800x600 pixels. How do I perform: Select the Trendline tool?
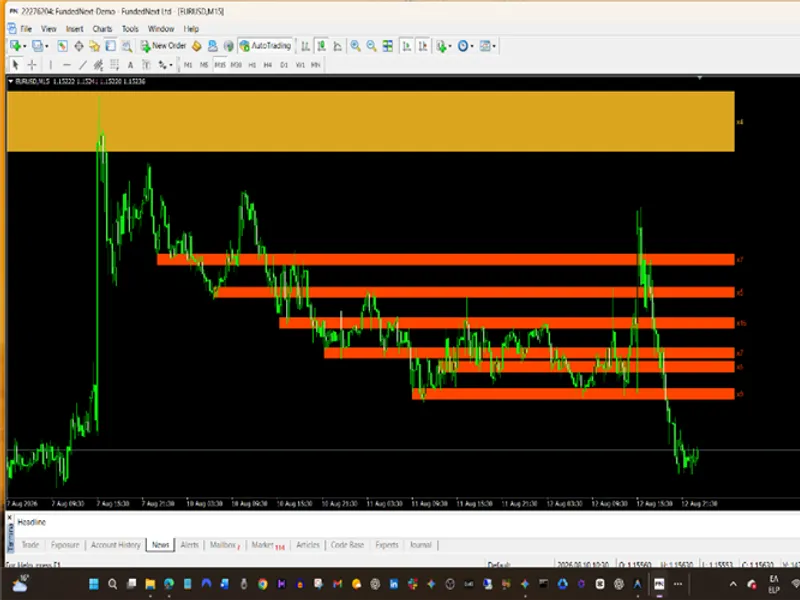pos(83,65)
